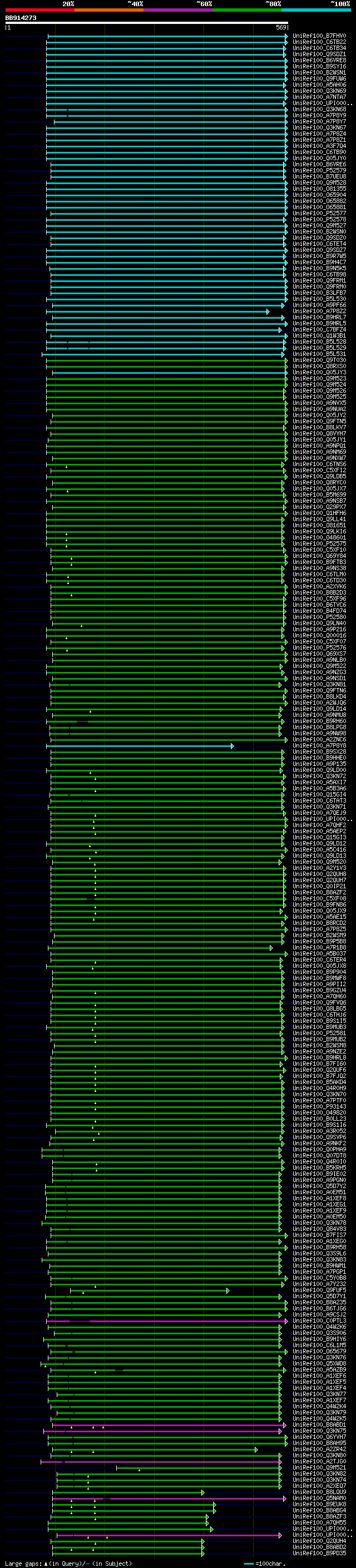
Task: Select hit label UniRef100_B7FHV0
Action: 319,36
